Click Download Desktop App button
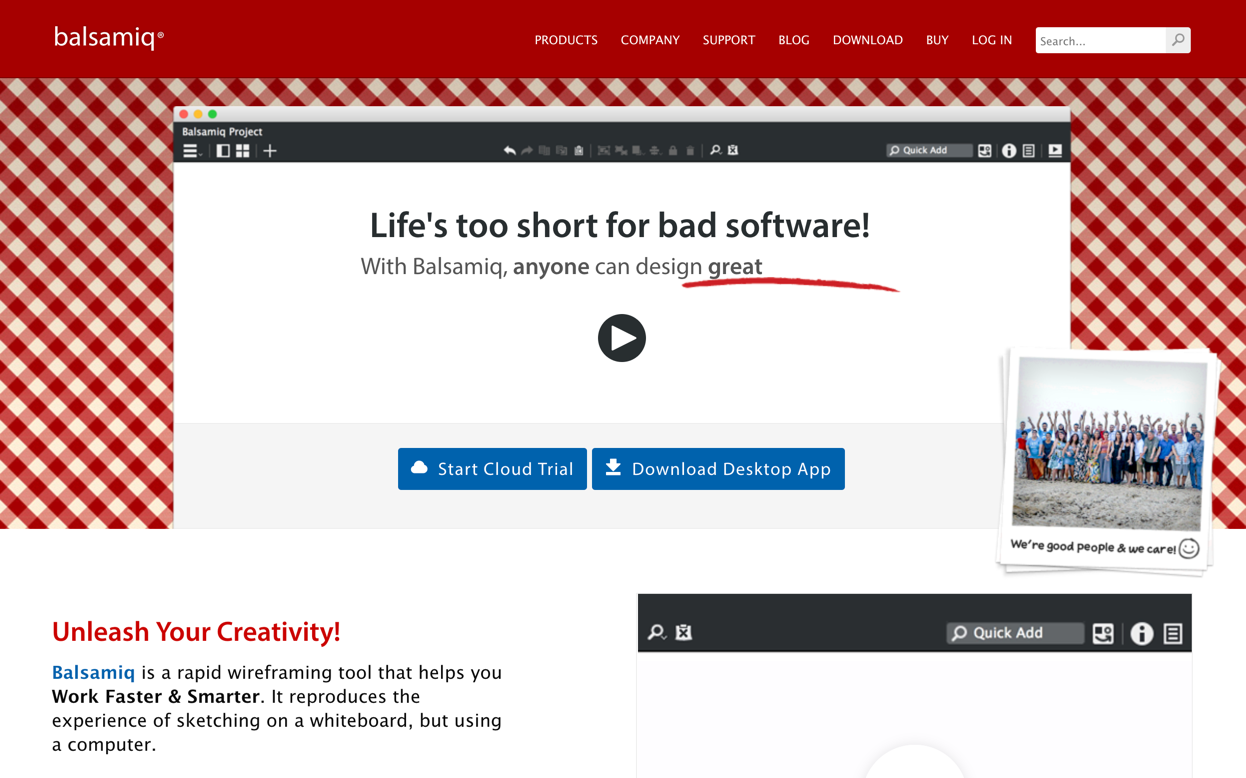 pos(718,469)
